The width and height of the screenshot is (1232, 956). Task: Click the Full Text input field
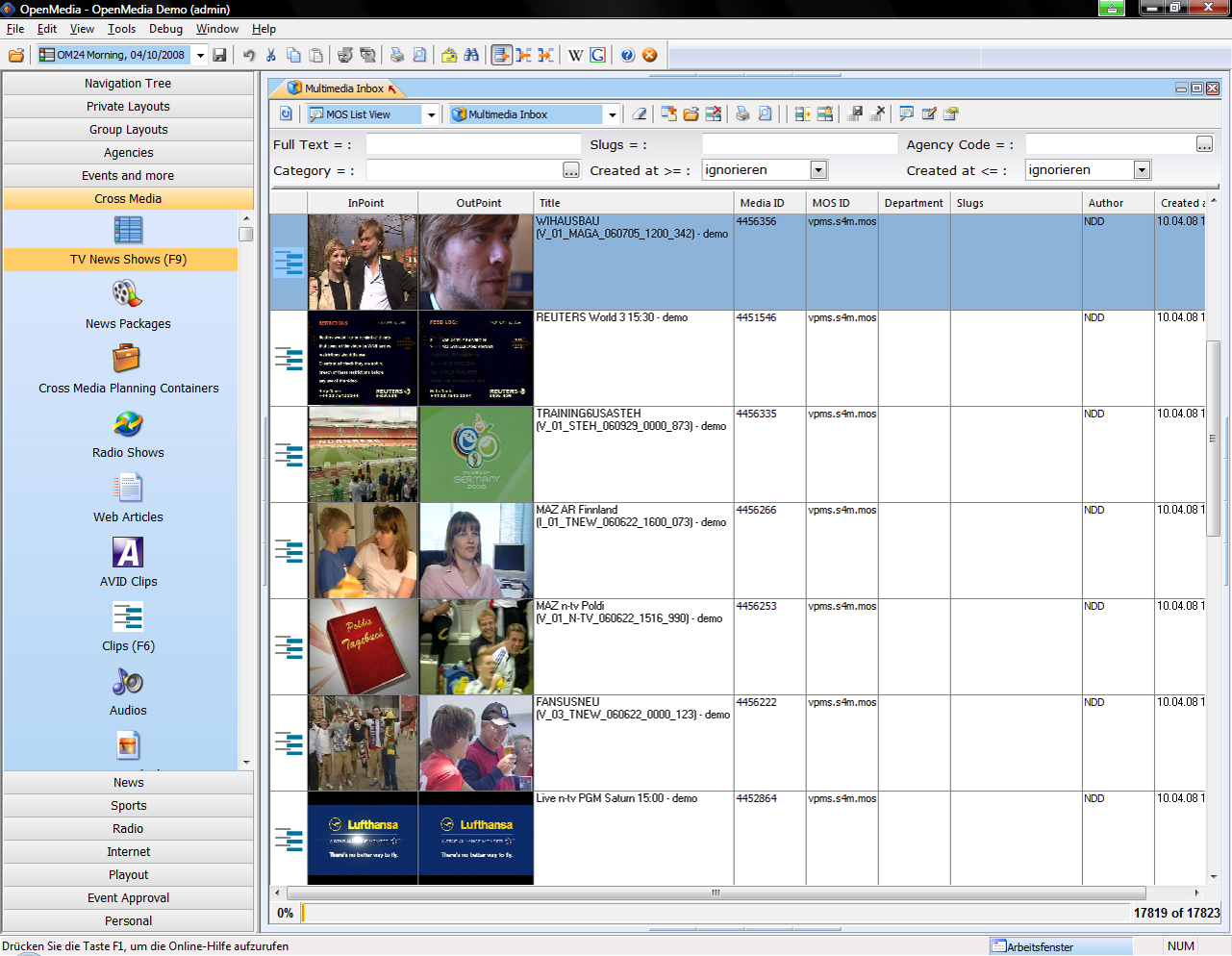point(473,144)
